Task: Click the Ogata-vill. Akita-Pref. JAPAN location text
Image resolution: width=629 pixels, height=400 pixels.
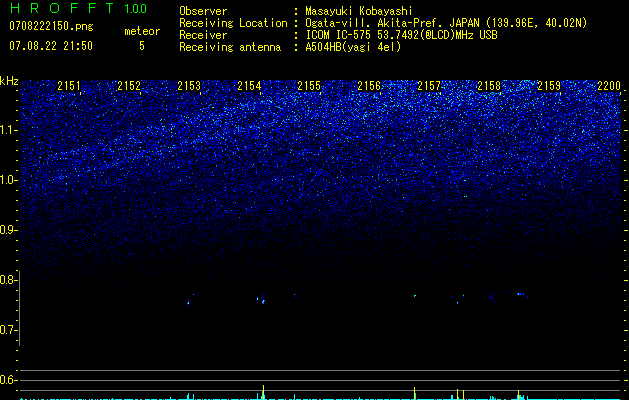Action: (446, 23)
